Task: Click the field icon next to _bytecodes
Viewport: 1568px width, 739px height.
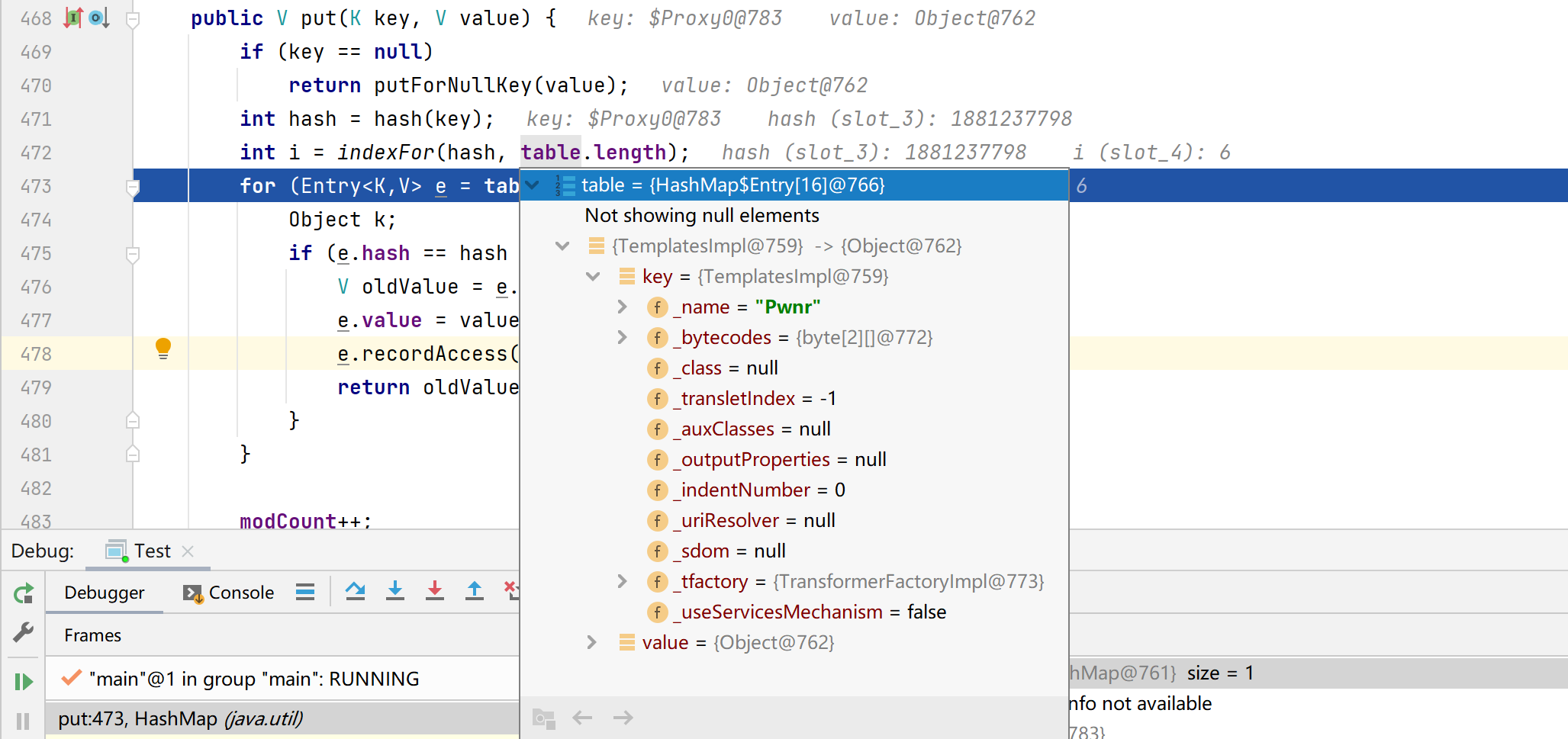Action: tap(657, 338)
